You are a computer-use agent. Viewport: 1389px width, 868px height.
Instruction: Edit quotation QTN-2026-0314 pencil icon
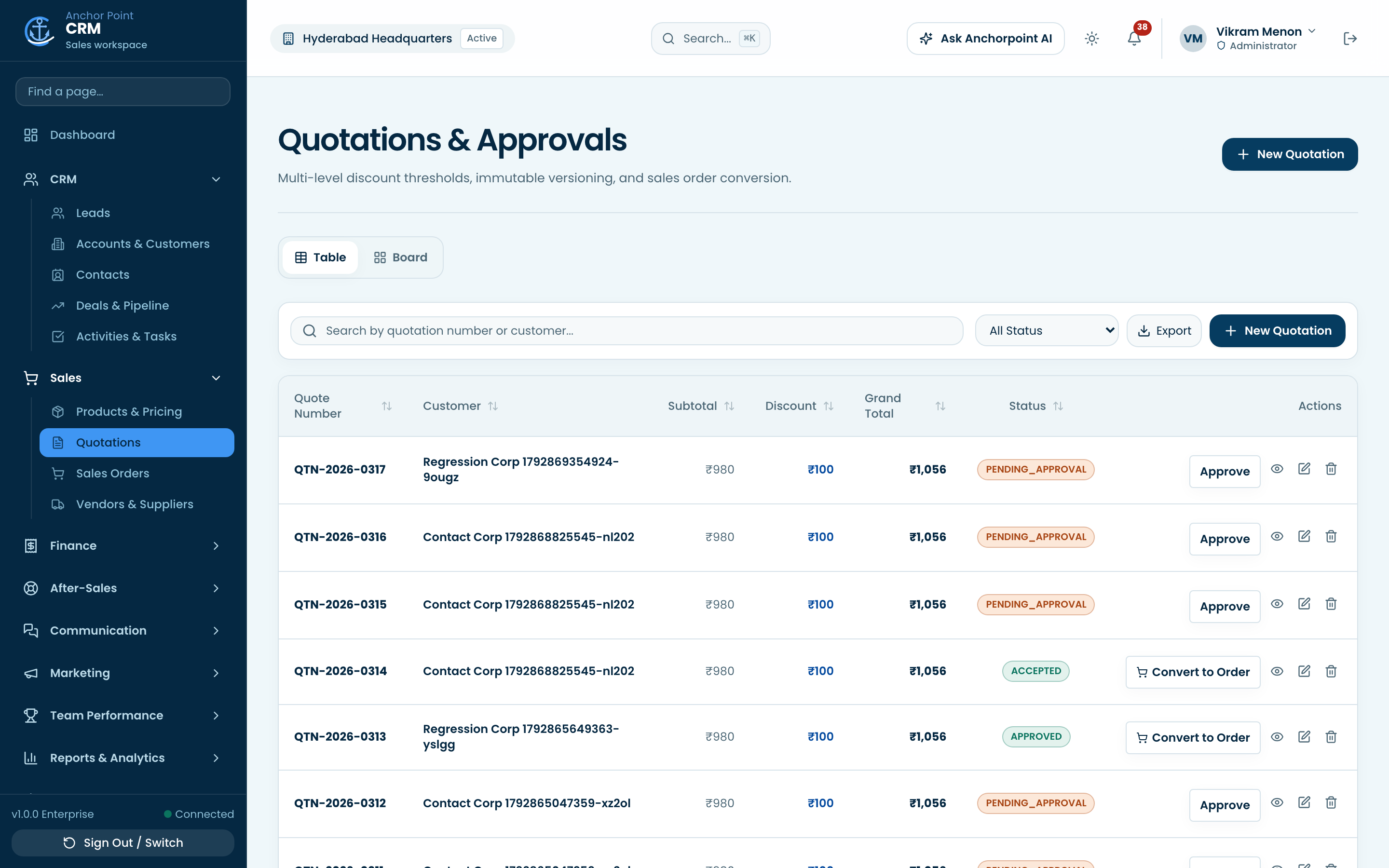(1304, 671)
